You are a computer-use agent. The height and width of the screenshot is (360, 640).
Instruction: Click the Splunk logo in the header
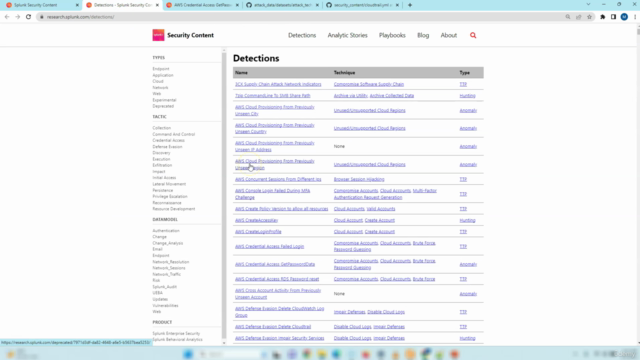tap(158, 35)
